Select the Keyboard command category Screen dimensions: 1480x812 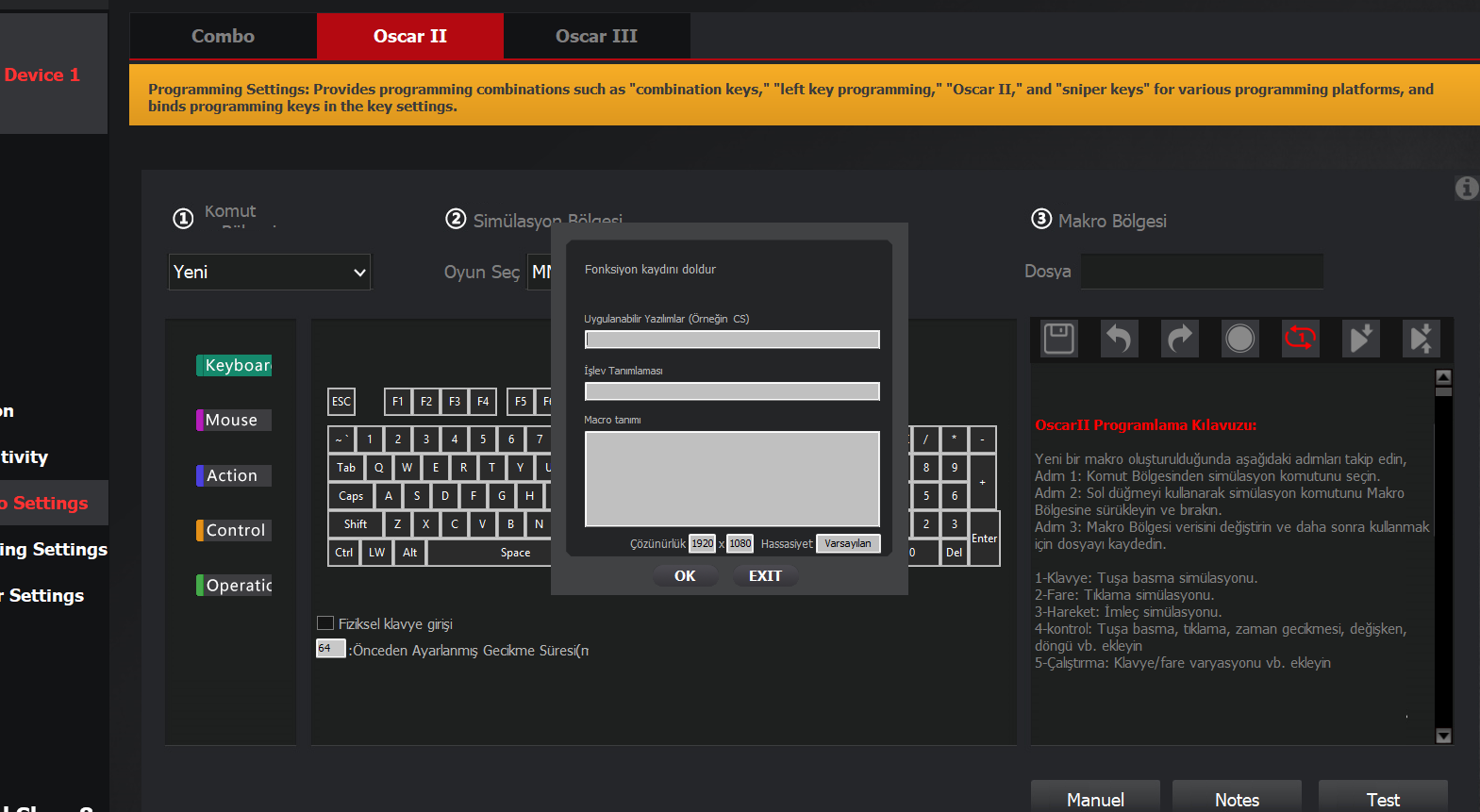coord(234,365)
